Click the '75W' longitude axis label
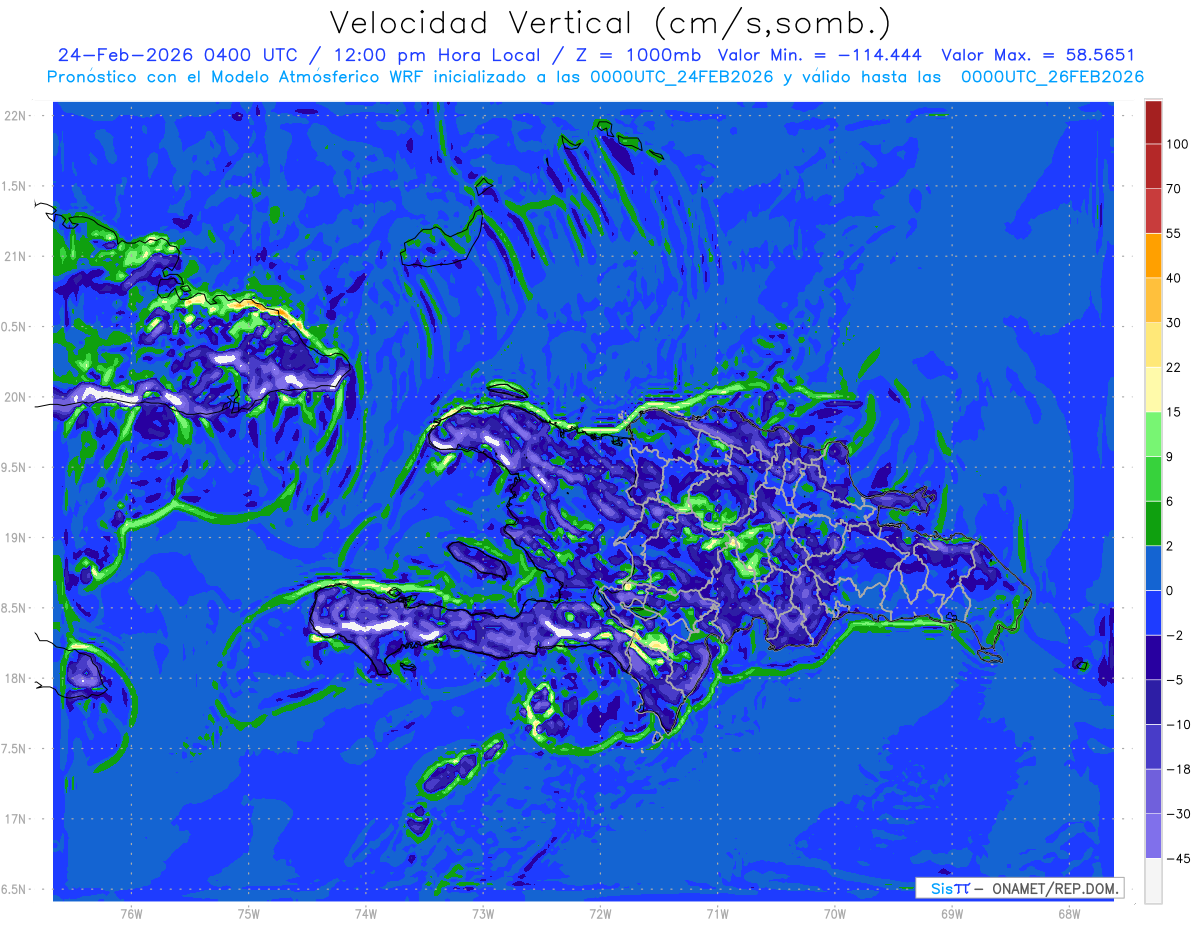Screen dimensions: 1200x927 248,913
